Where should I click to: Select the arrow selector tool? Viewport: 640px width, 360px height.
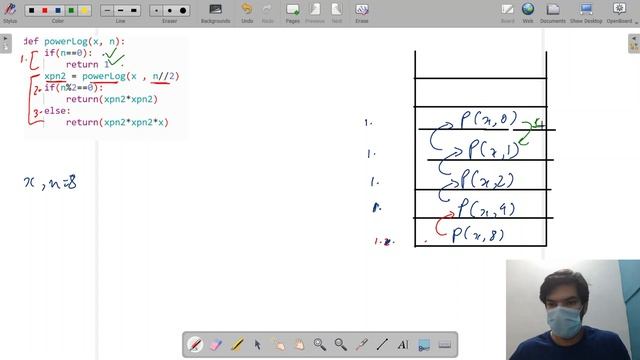(258, 344)
